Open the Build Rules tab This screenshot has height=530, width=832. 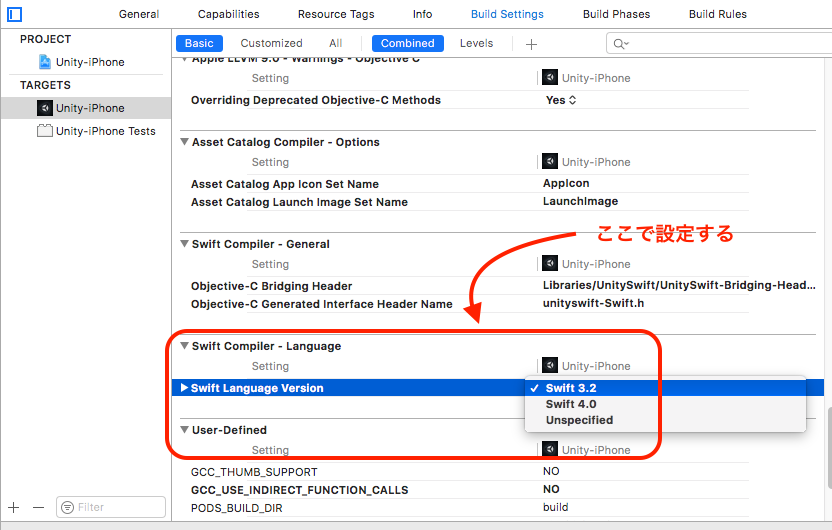pyautogui.click(x=718, y=14)
